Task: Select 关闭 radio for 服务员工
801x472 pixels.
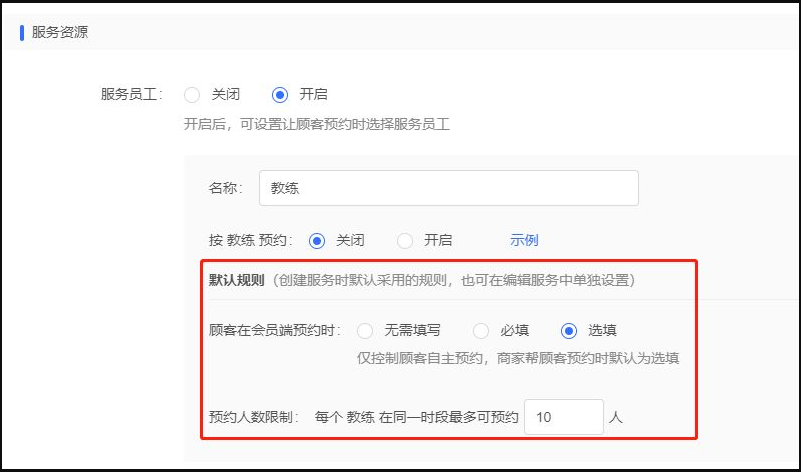Action: [x=192, y=95]
